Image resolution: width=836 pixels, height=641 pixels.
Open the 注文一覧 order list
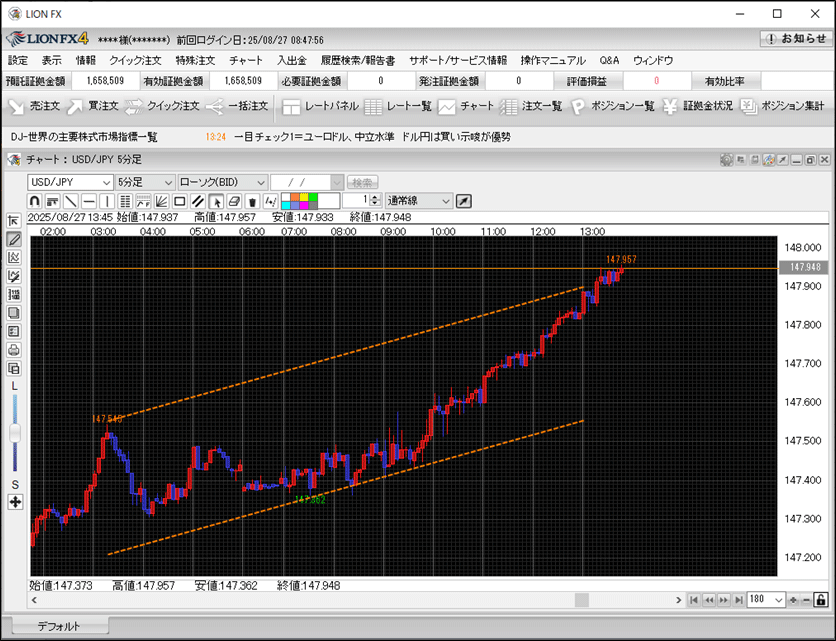tap(531, 106)
